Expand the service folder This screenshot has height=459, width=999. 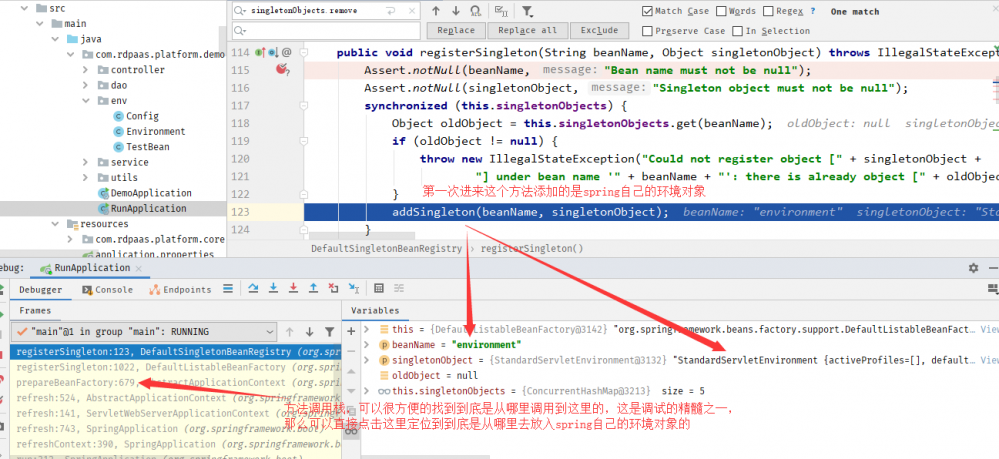coord(85,162)
